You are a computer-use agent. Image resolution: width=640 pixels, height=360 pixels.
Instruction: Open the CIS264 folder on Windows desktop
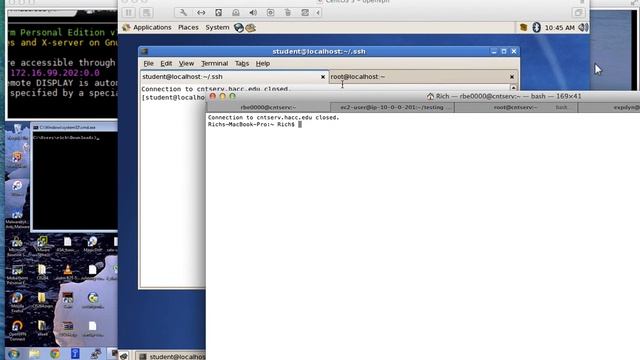pos(42,272)
